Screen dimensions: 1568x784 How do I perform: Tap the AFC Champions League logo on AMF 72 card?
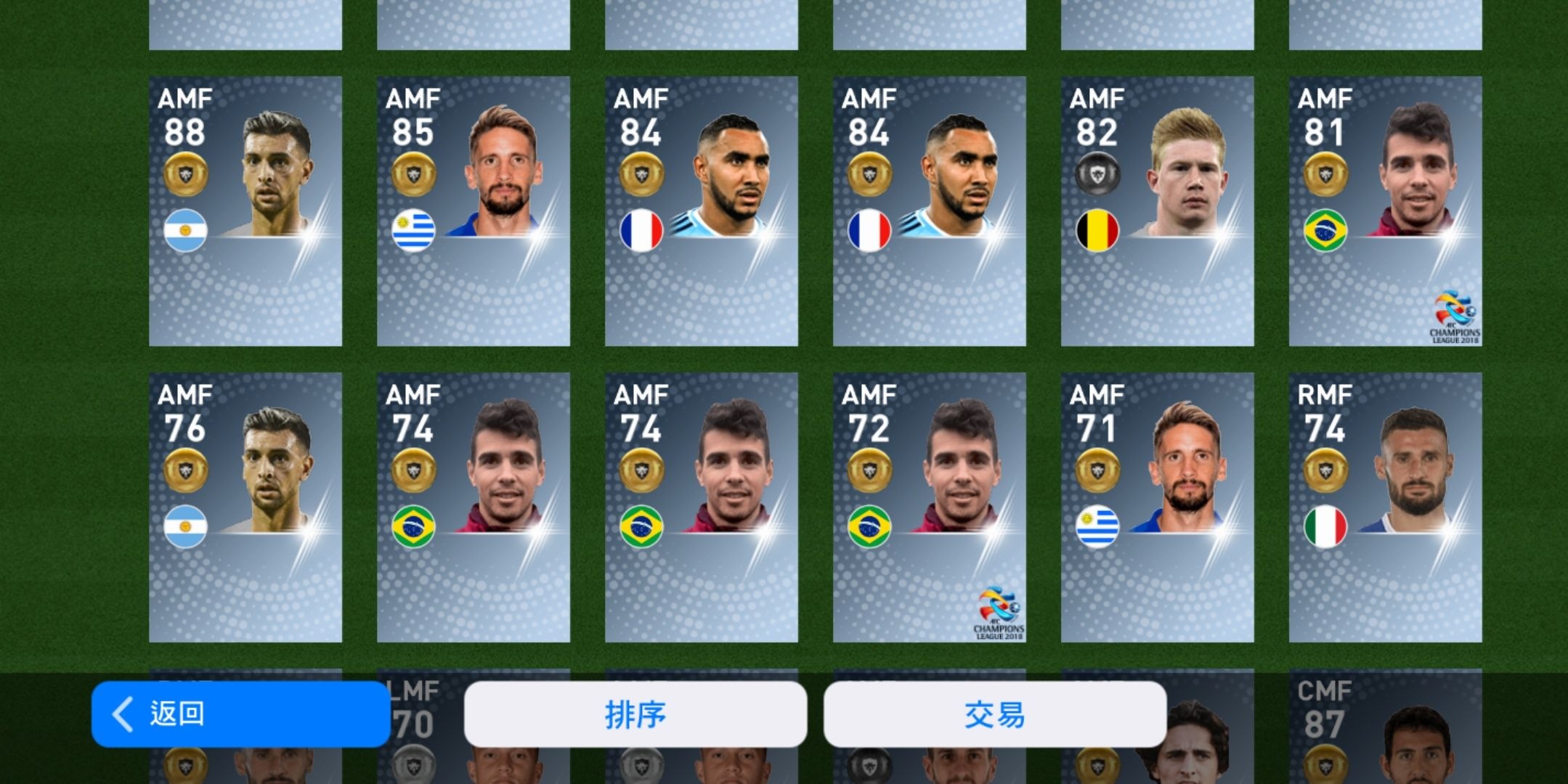pos(999,613)
